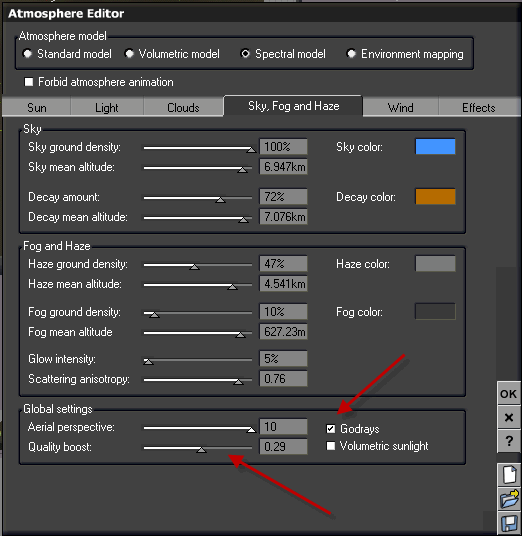Switch to the Clouds tab

pyautogui.click(x=183, y=107)
